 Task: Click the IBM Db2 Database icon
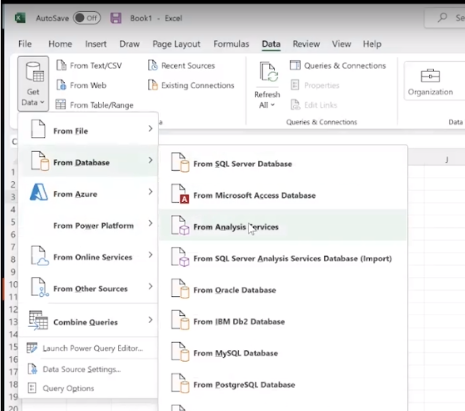point(180,320)
